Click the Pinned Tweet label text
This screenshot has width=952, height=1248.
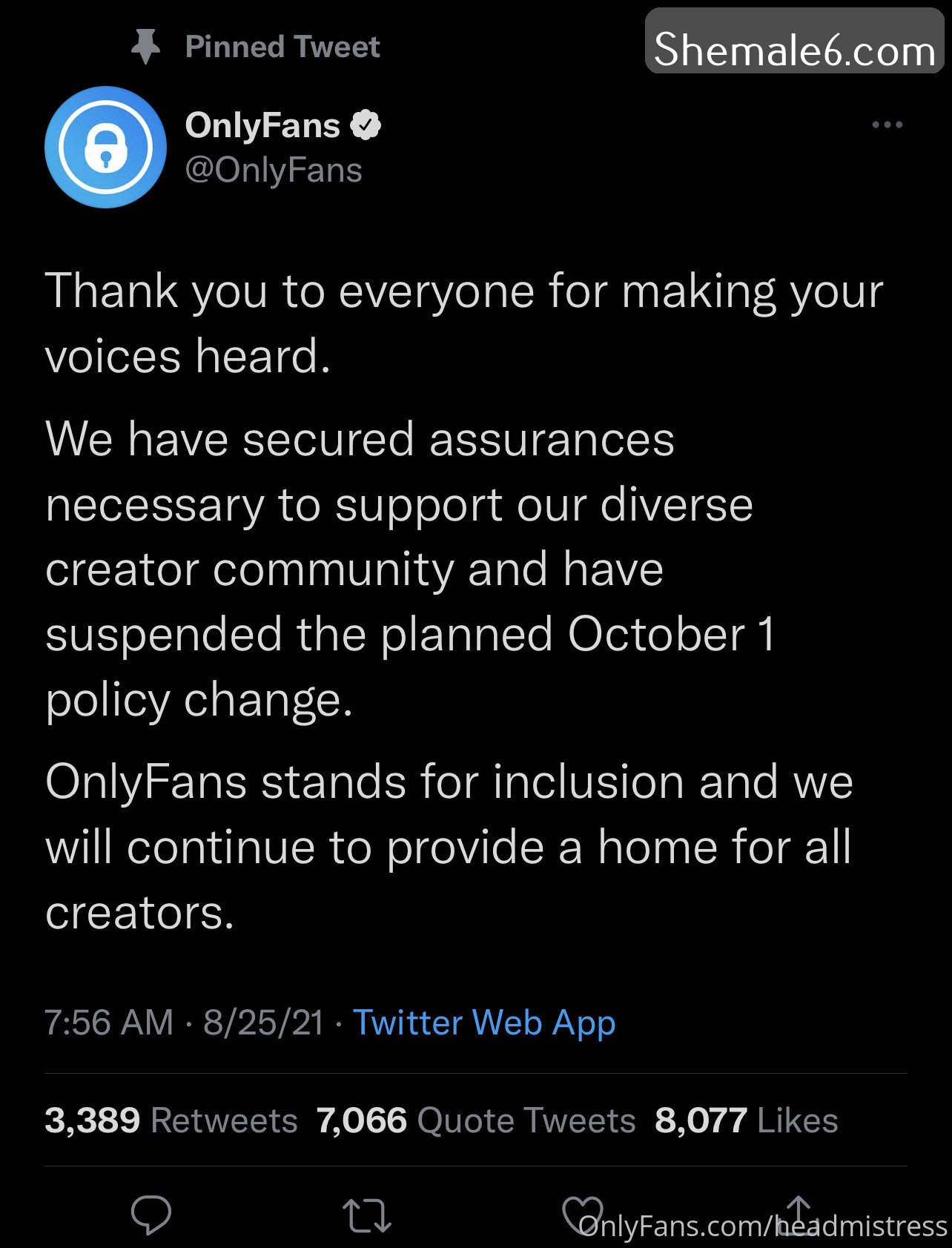tap(282, 47)
